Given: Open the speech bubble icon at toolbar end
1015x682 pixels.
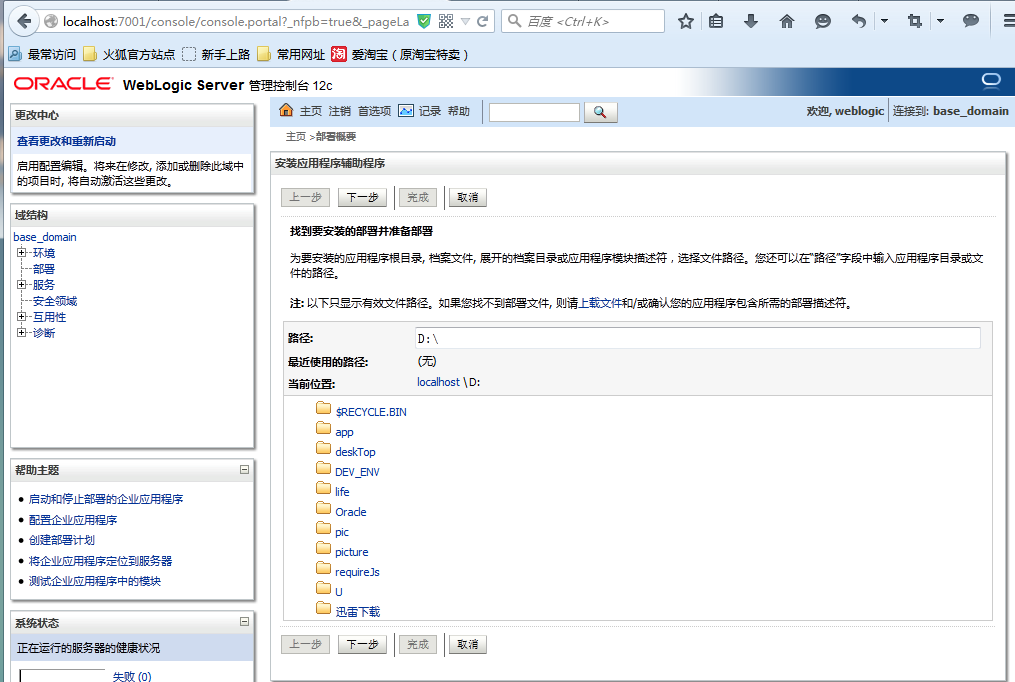Looking at the screenshot, I should [x=970, y=21].
